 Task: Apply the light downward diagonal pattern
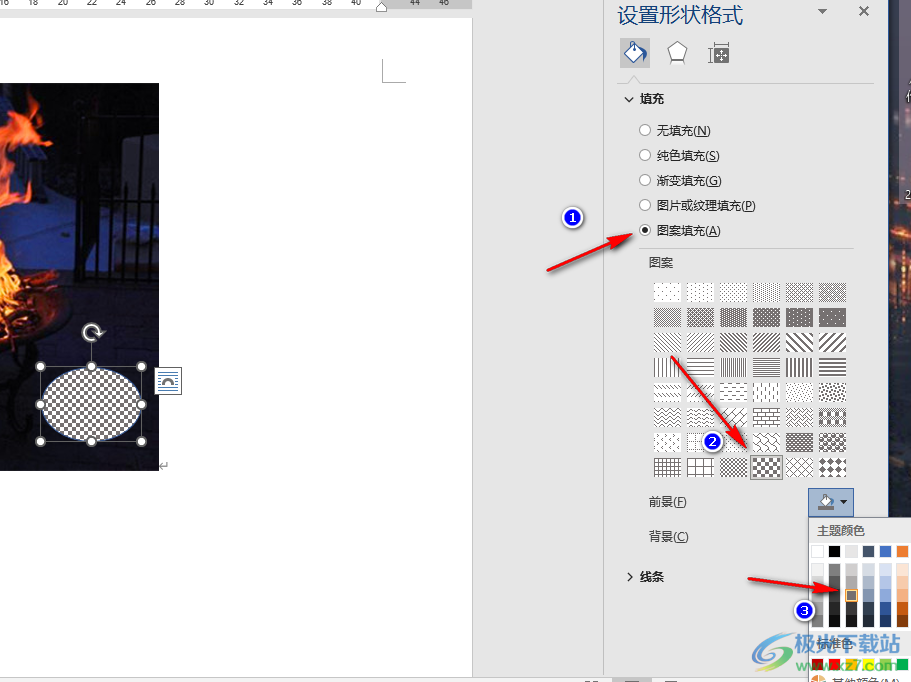click(667, 342)
